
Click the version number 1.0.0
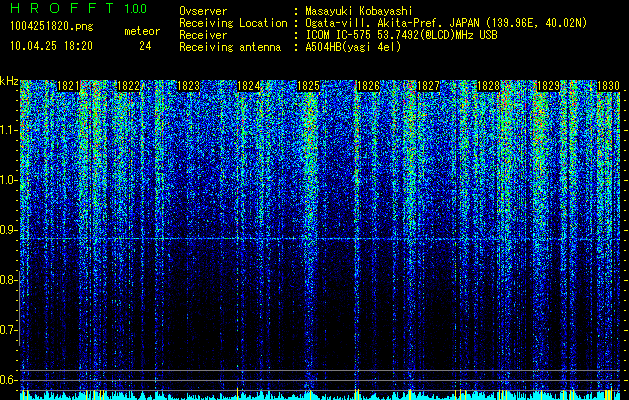pyautogui.click(x=135, y=9)
